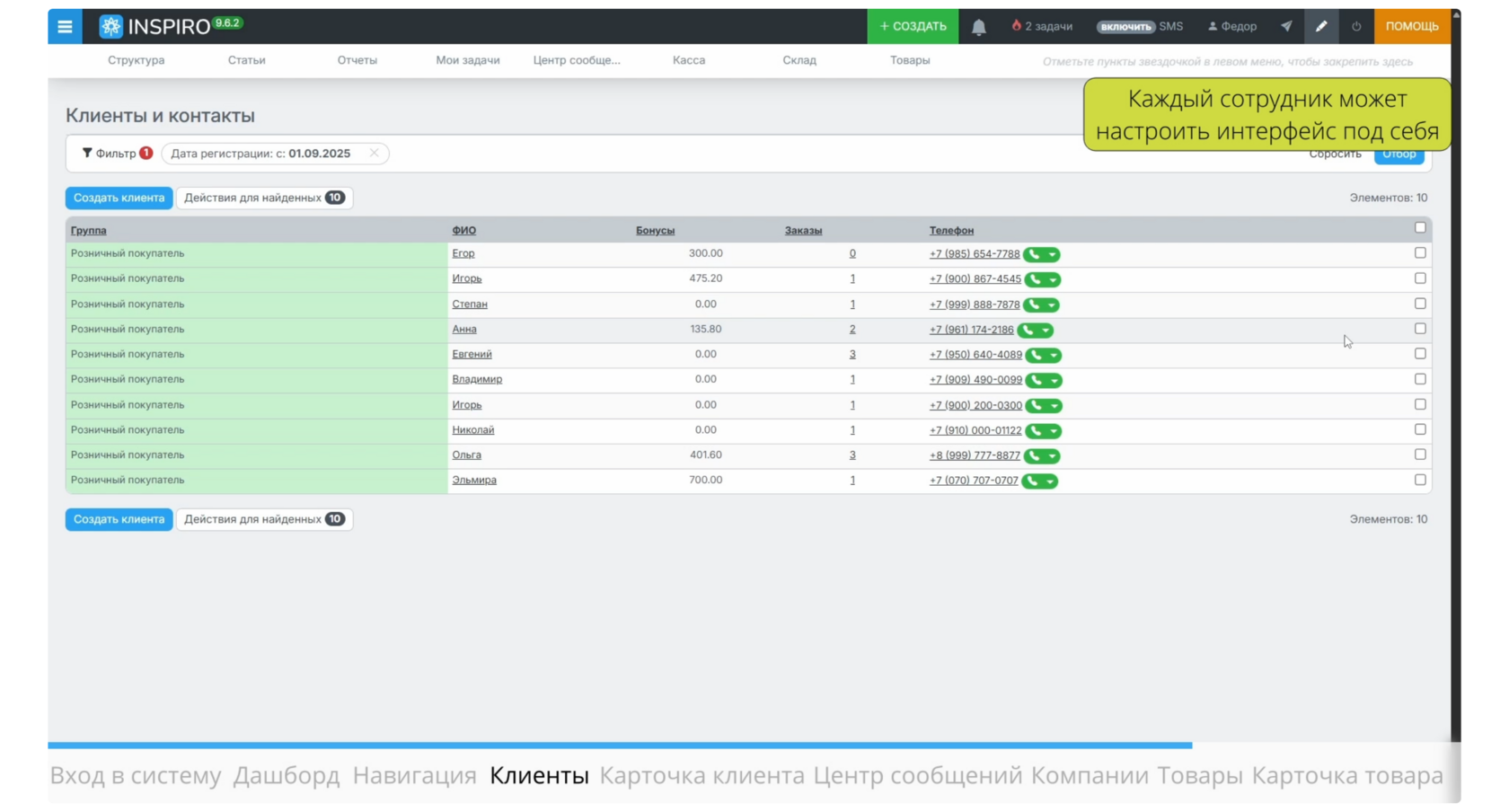Open the Структура menu item

tap(137, 60)
